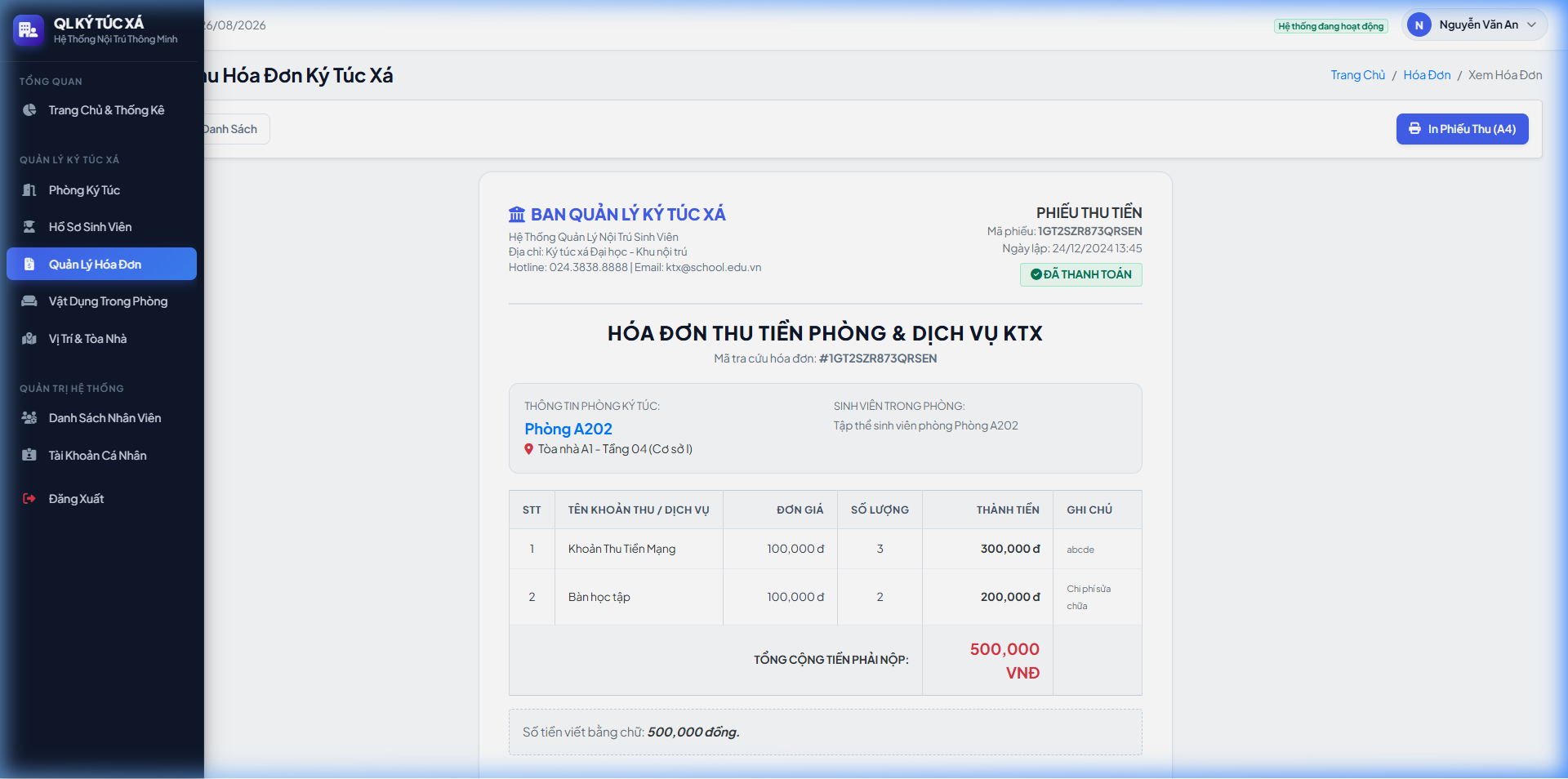Click the green check icon in Đã Thanh Toán badge
This screenshot has height=779, width=1568.
[x=1036, y=274]
